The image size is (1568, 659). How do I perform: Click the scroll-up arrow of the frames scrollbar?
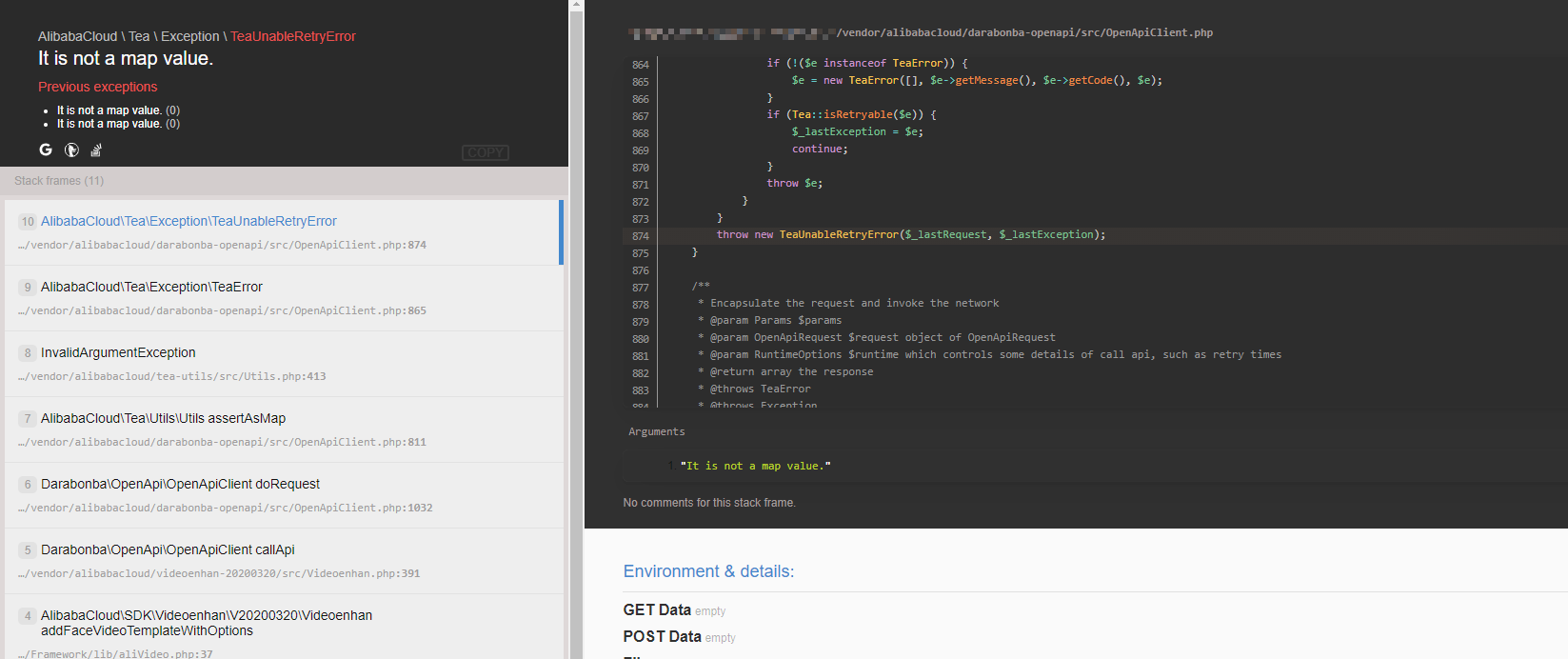click(x=576, y=5)
